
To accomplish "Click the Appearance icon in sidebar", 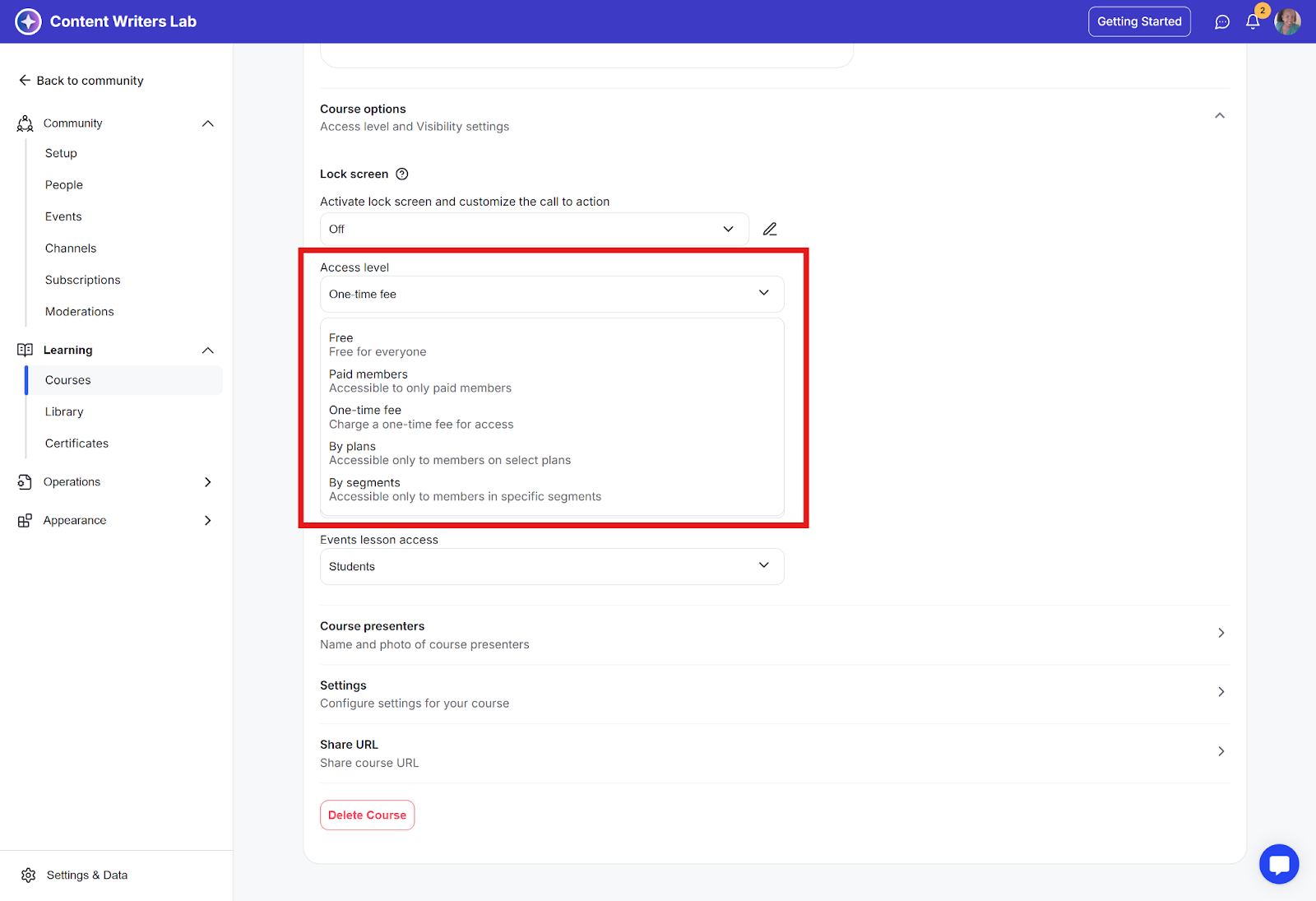I will pos(25,521).
